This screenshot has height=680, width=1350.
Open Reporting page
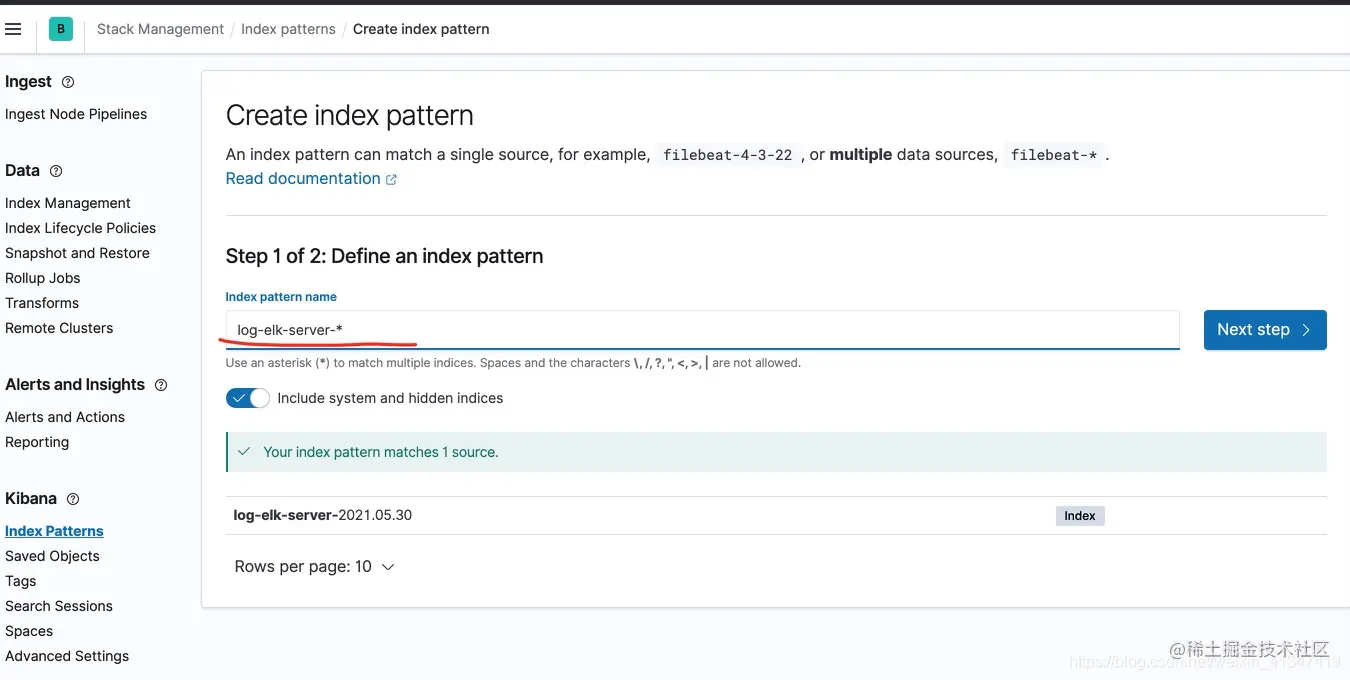[x=37, y=442]
